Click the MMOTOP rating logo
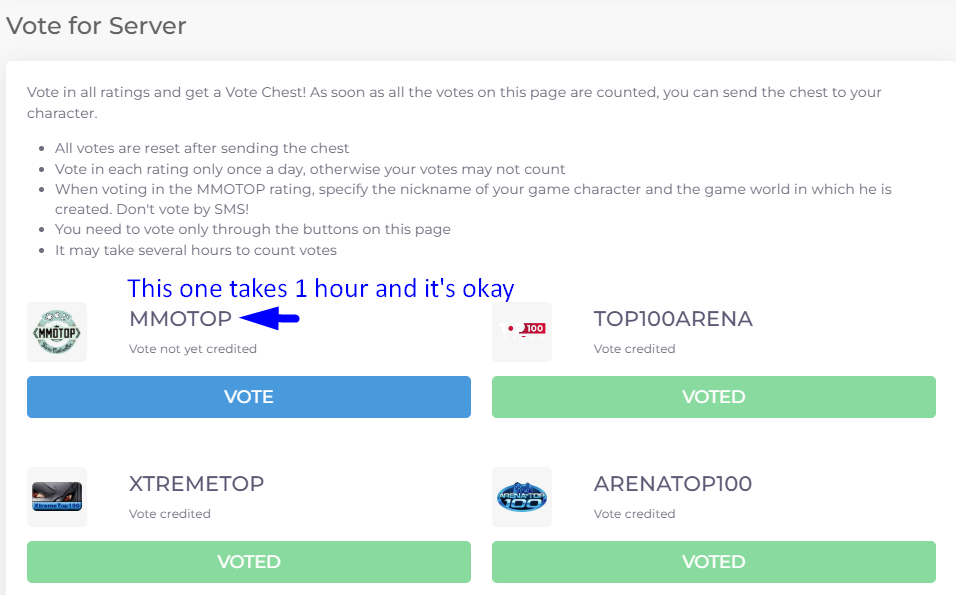956x595 pixels. pos(57,332)
